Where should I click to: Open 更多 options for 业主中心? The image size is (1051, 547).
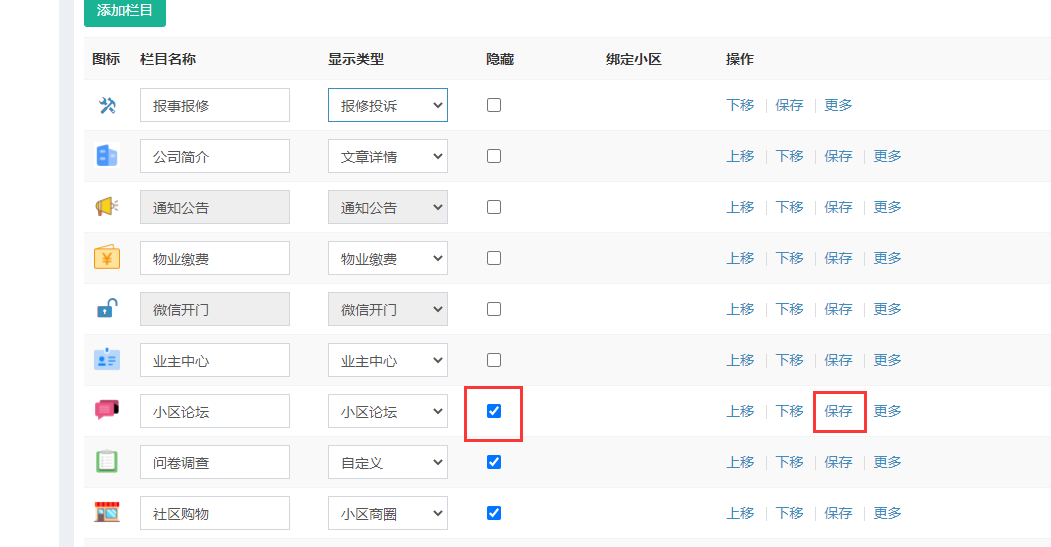(x=887, y=360)
